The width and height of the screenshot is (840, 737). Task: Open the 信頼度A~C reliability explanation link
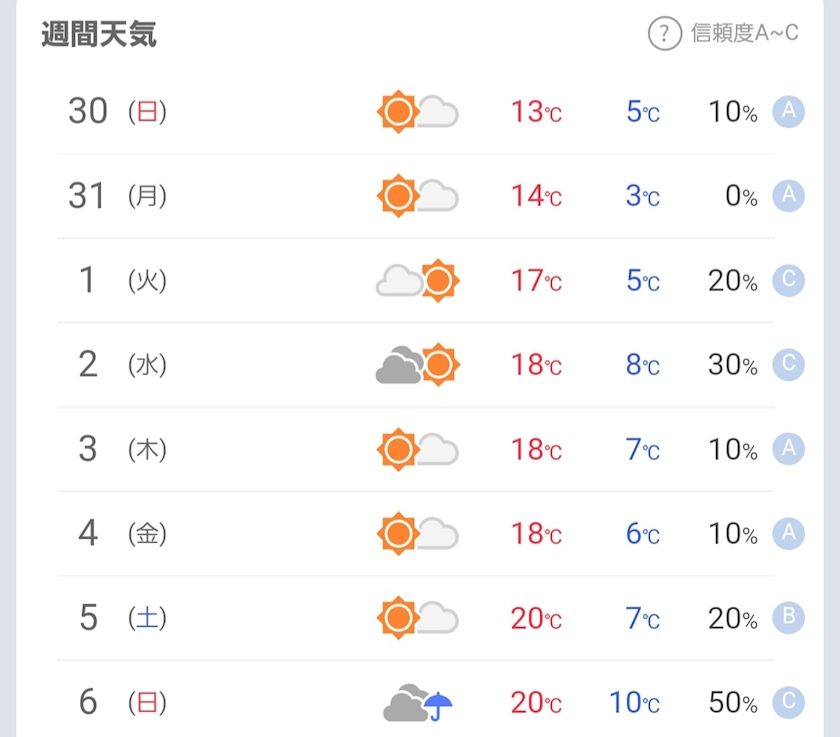coord(744,33)
